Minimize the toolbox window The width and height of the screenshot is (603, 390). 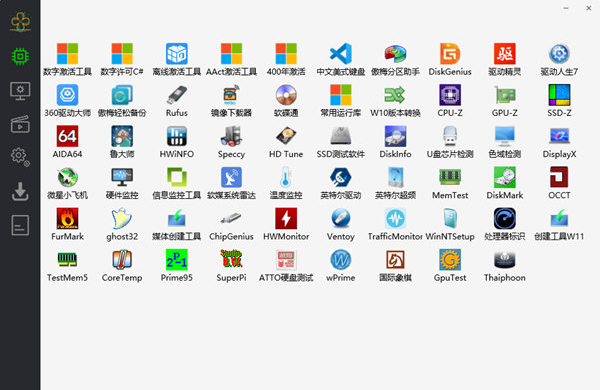coord(566,8)
